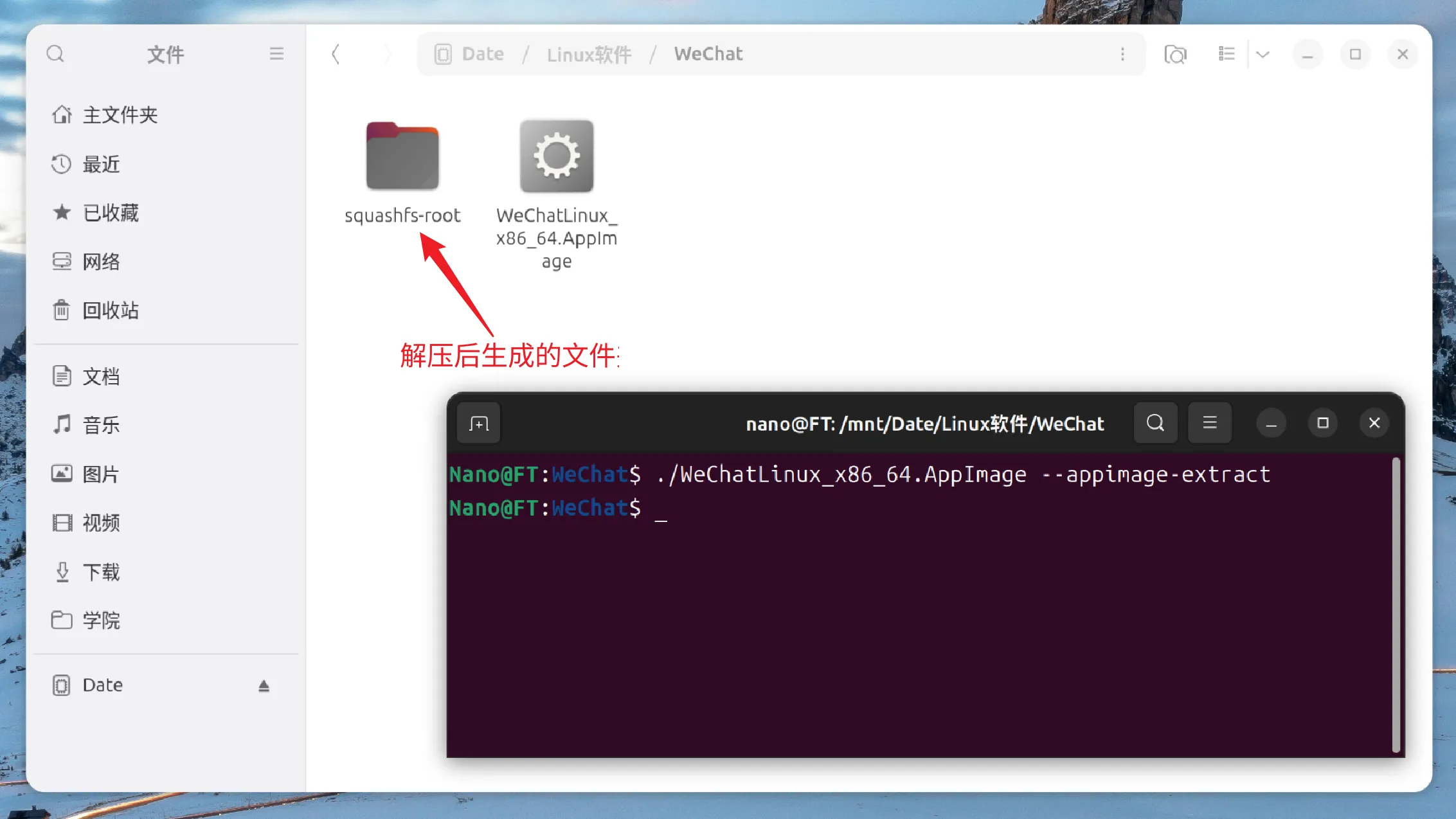Close the terminal window
The image size is (1456, 819).
pyautogui.click(x=1374, y=423)
